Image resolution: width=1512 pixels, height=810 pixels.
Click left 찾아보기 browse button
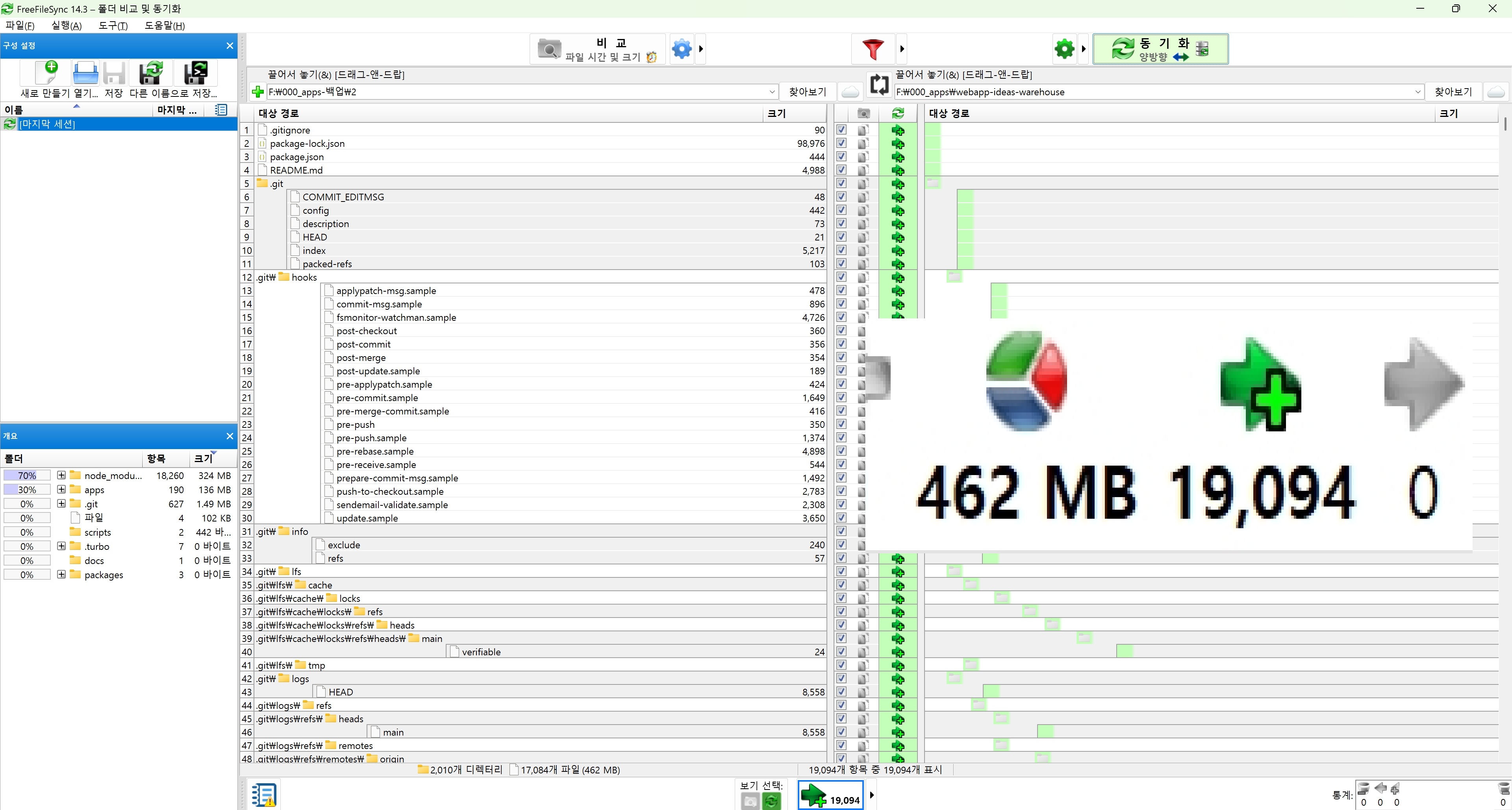[x=808, y=92]
